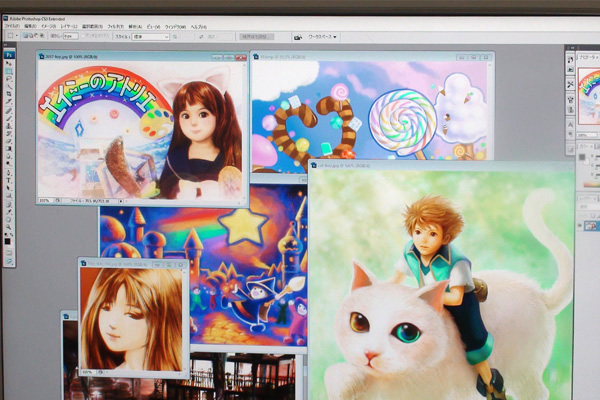
Task: Select the Path Selection tool
Action: coord(9,188)
